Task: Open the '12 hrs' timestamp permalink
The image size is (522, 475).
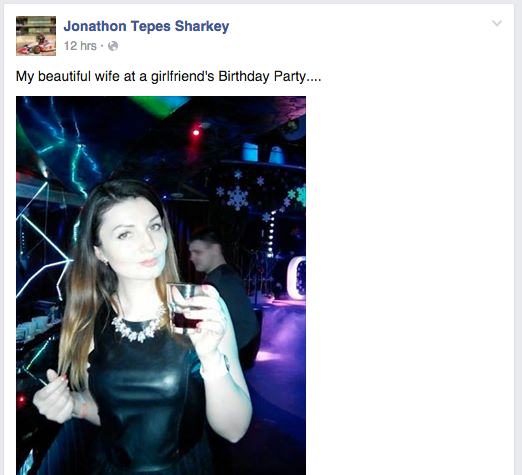Action: (80, 46)
